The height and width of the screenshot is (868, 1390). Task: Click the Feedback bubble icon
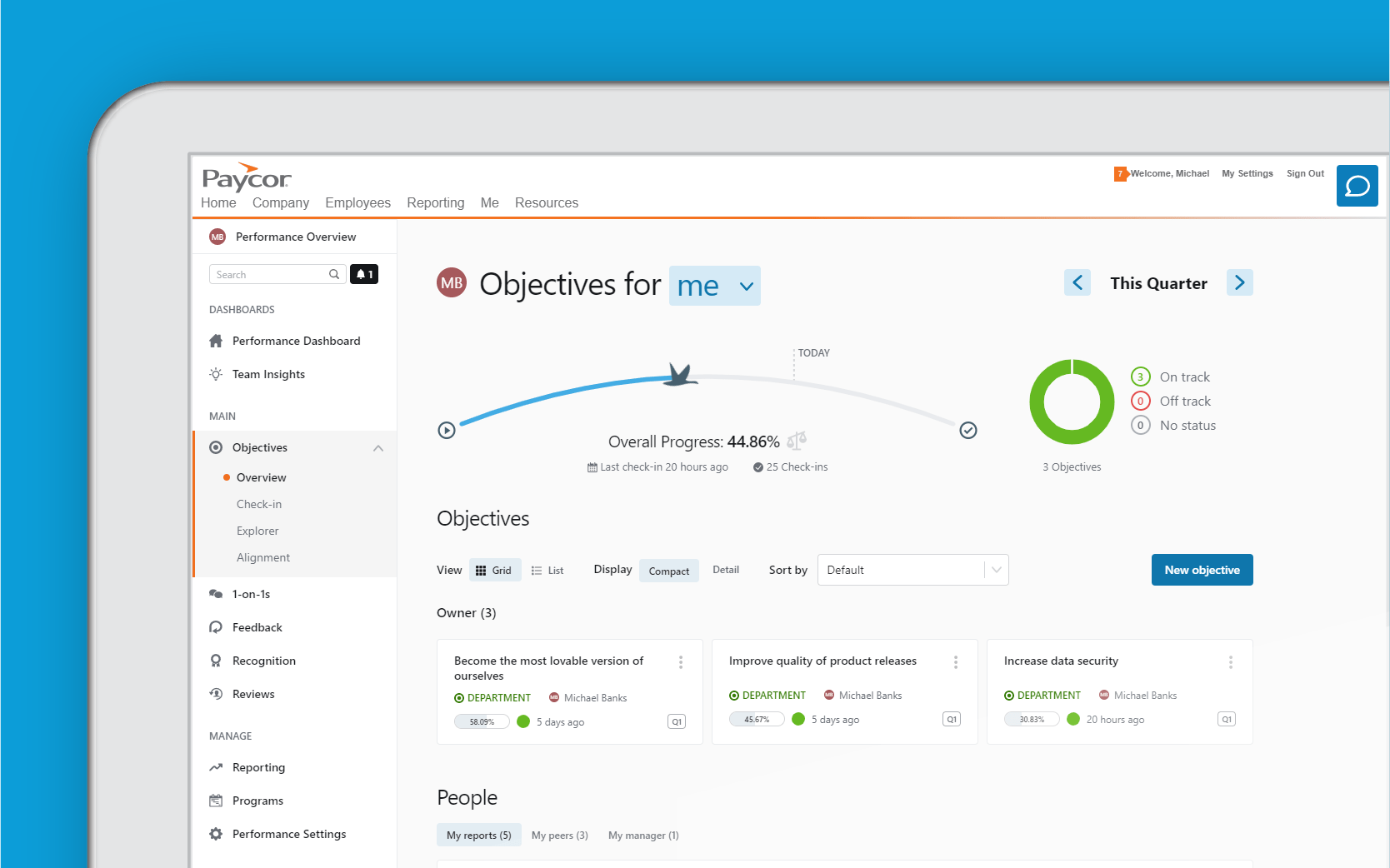tap(216, 627)
